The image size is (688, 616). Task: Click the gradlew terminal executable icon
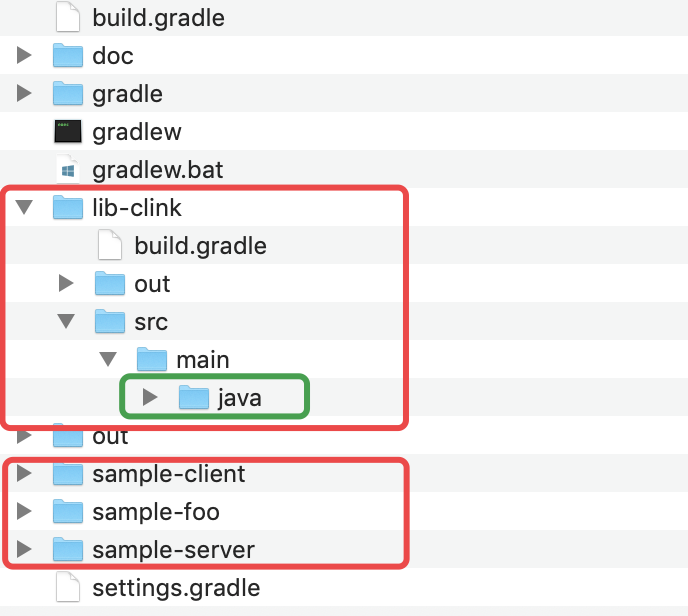(x=67, y=132)
